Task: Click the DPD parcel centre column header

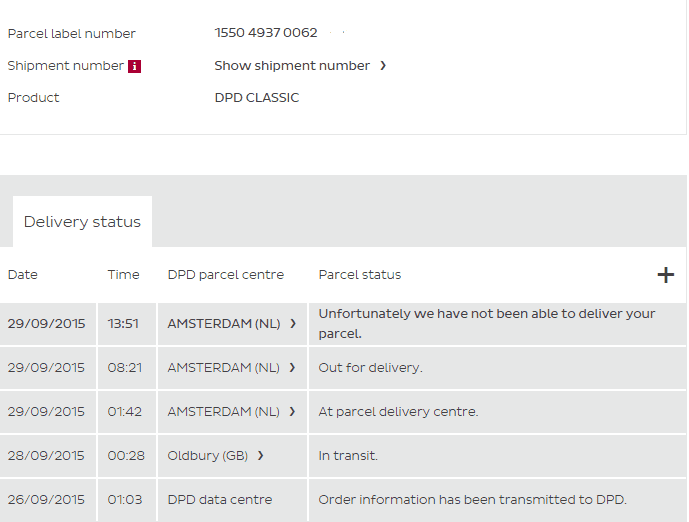Action: 226,275
